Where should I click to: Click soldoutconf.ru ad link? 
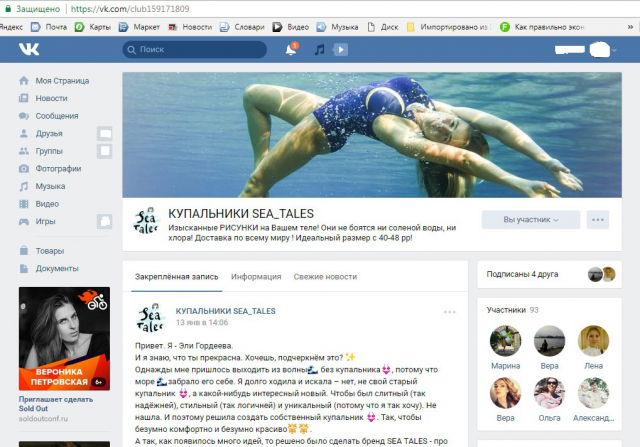click(x=43, y=419)
